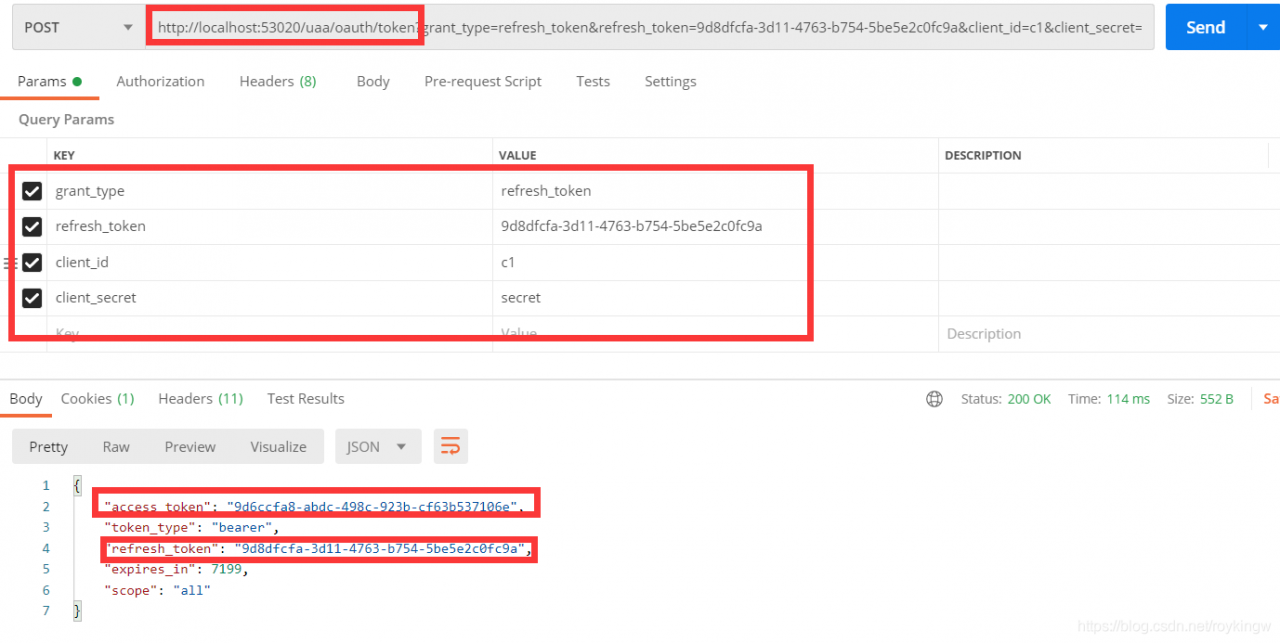This screenshot has width=1280, height=643.
Task: Open the POST method dropdown
Action: (x=78, y=27)
